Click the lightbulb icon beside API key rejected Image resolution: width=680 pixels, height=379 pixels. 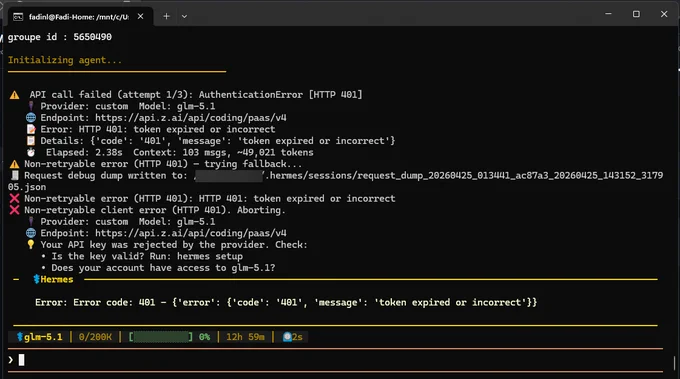pyautogui.click(x=31, y=245)
